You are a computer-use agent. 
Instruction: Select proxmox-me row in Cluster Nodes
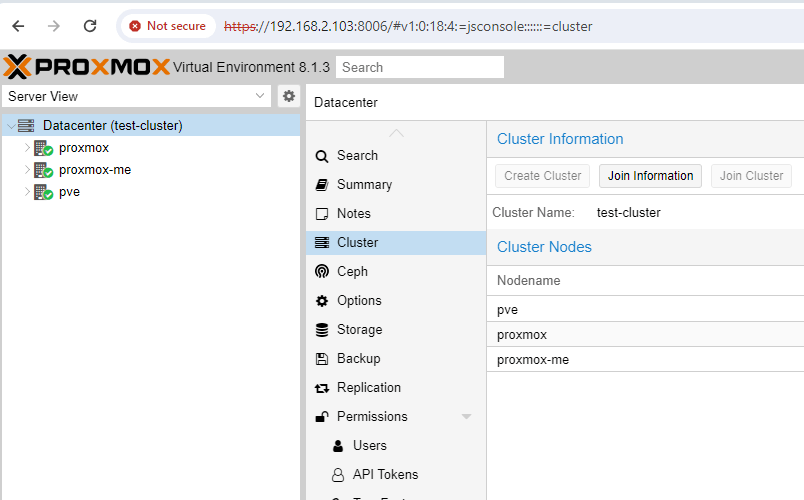tap(533, 359)
